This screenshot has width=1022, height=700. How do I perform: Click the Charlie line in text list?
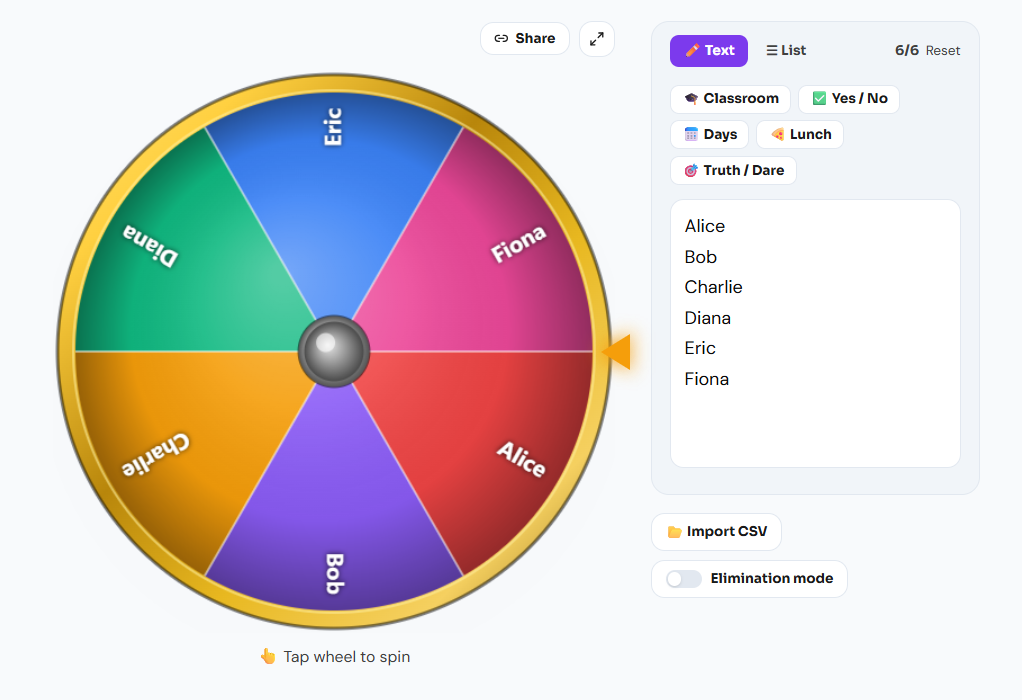[x=713, y=287]
